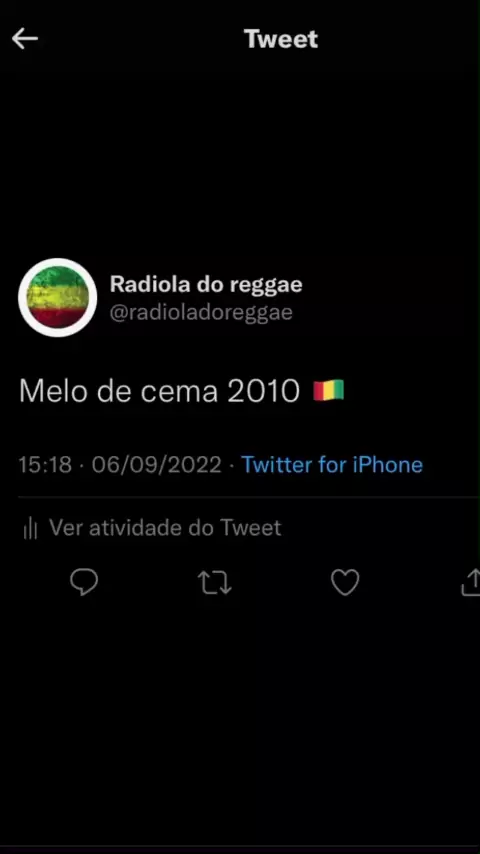Tap the Tweet header title

(281, 39)
